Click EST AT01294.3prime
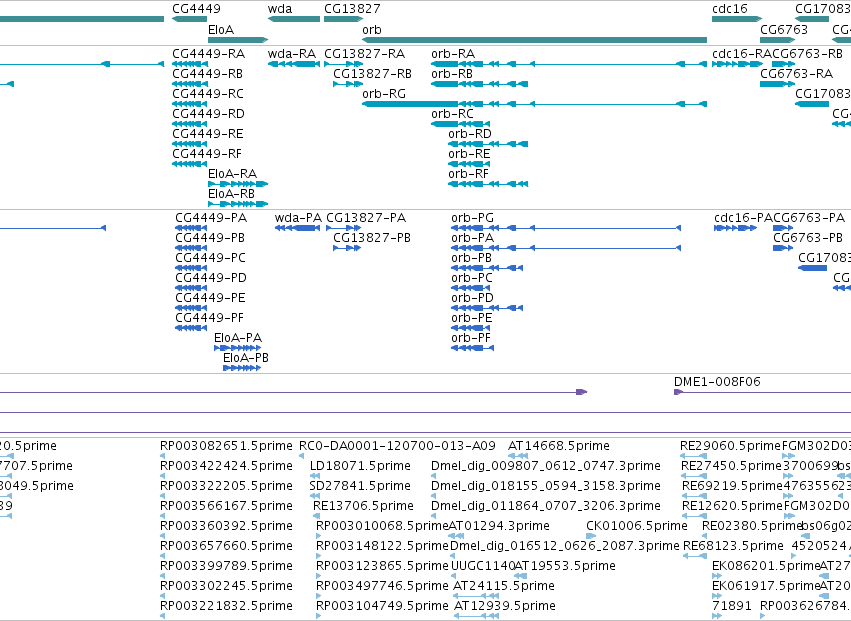The height and width of the screenshot is (621, 851). pos(499,527)
